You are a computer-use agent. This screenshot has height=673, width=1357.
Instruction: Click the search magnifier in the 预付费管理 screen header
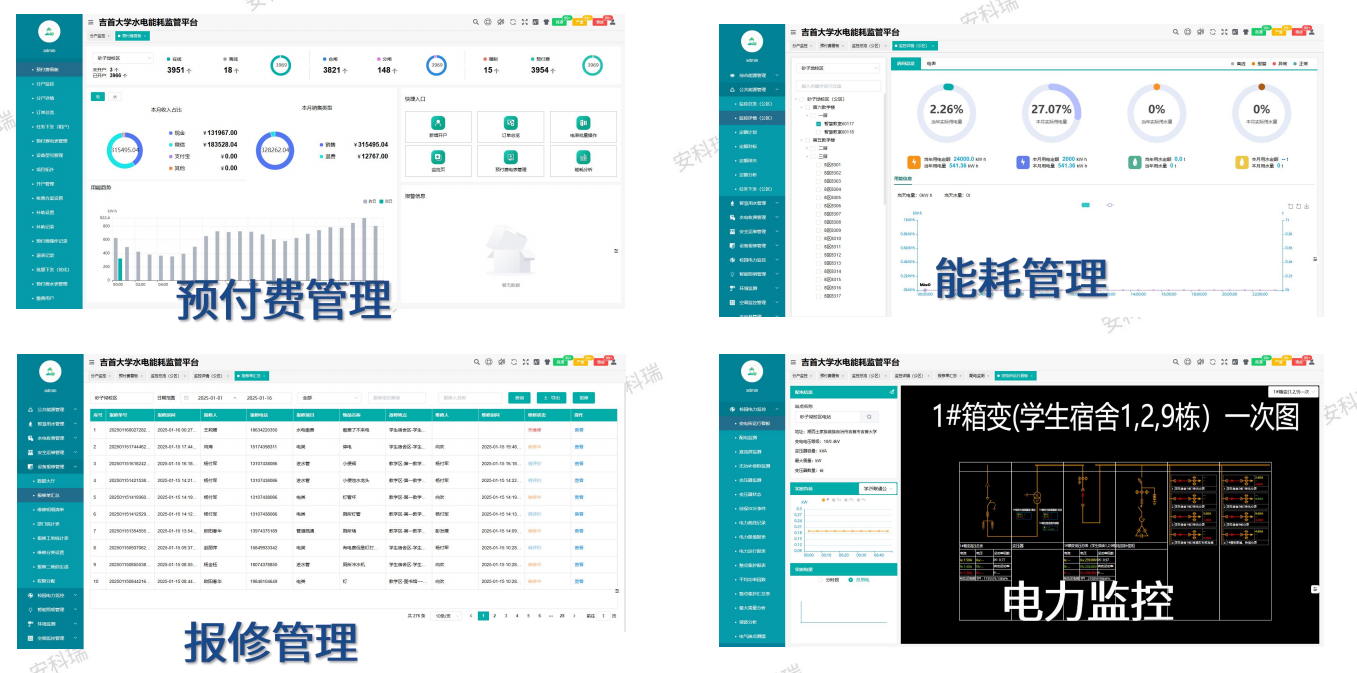point(476,21)
